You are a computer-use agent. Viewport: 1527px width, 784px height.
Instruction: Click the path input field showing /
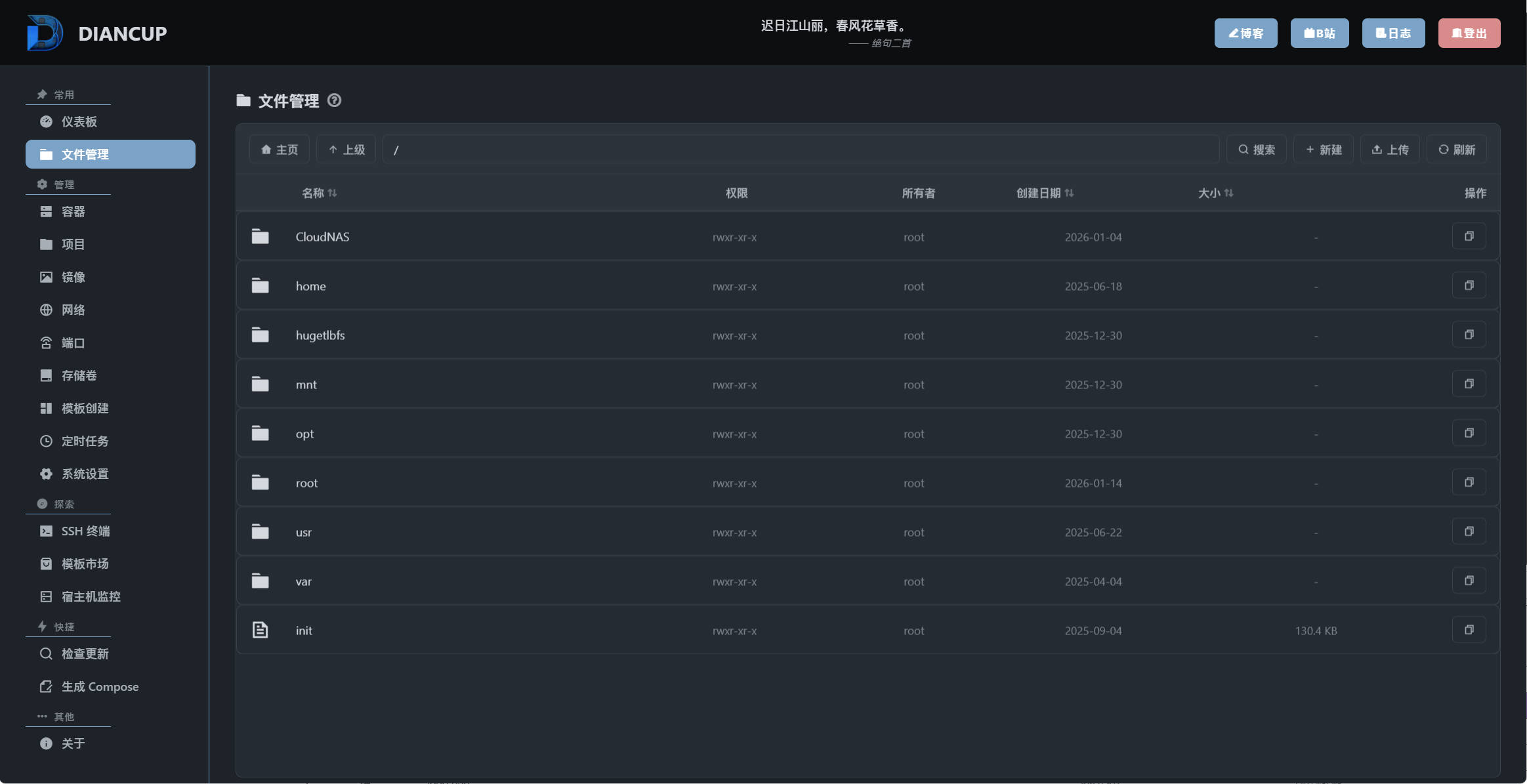click(x=801, y=150)
